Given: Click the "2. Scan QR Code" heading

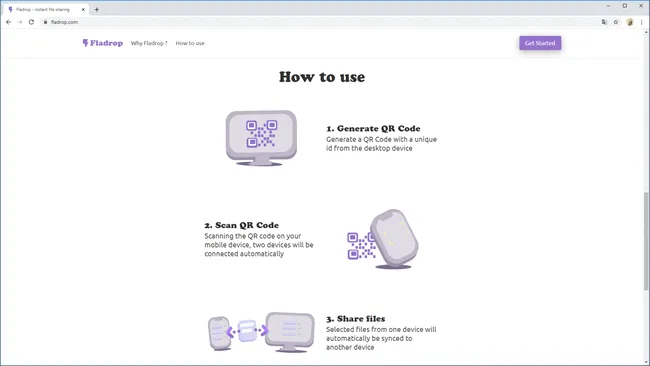Looking at the screenshot, I should (242, 225).
